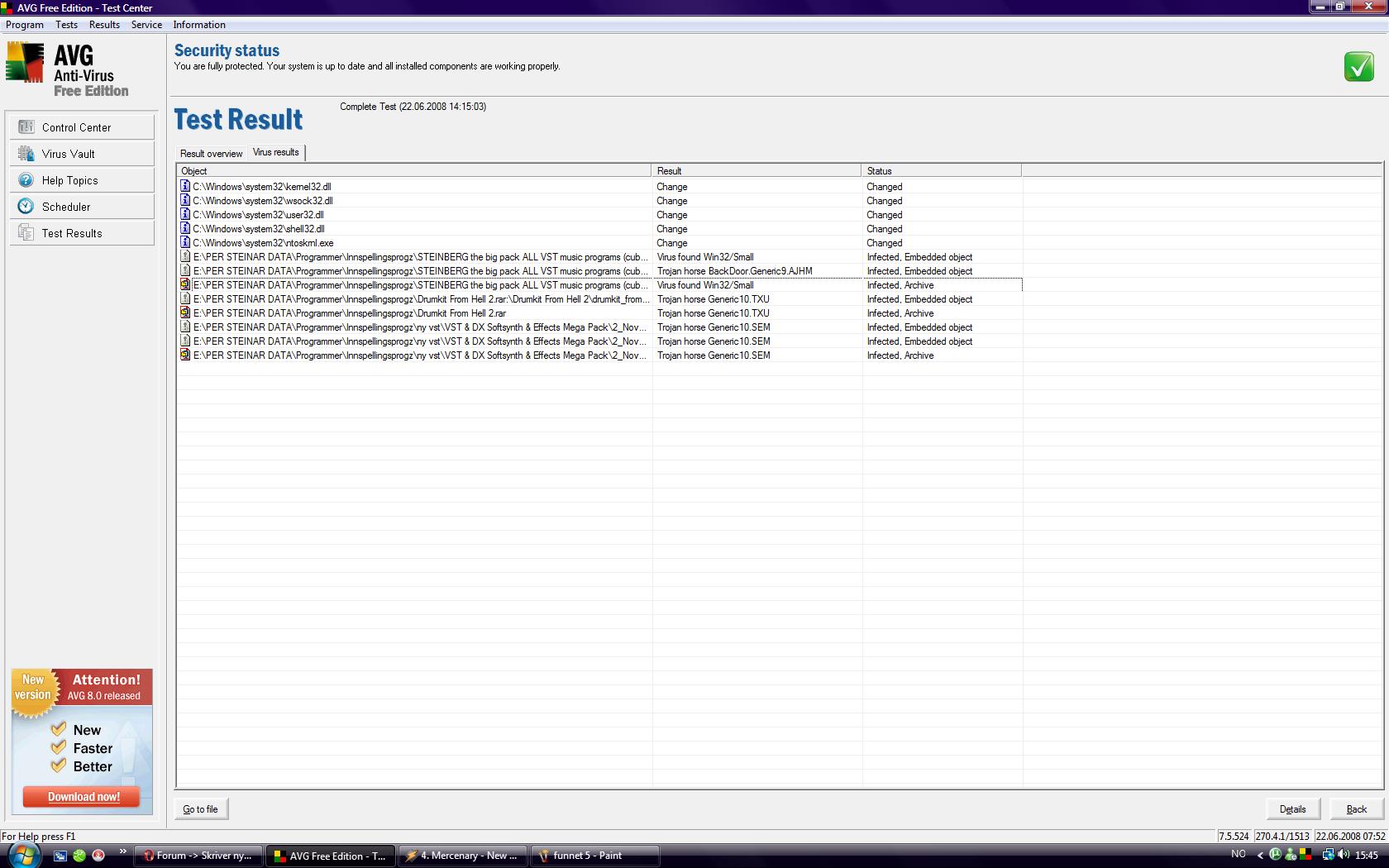Click the AVG system tray icon
The height and width of the screenshot is (868, 1389).
[1305, 855]
